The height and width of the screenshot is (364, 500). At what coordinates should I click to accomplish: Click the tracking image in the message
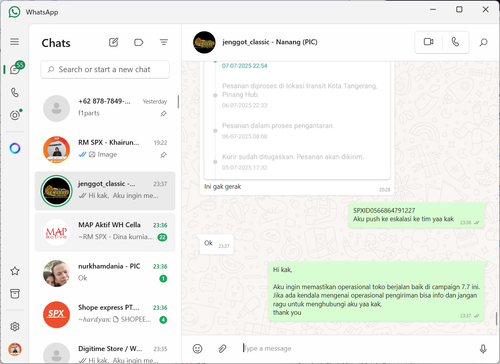click(297, 121)
